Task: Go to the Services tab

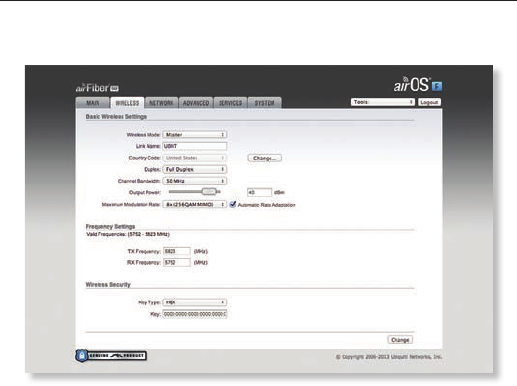Action: tap(230, 103)
